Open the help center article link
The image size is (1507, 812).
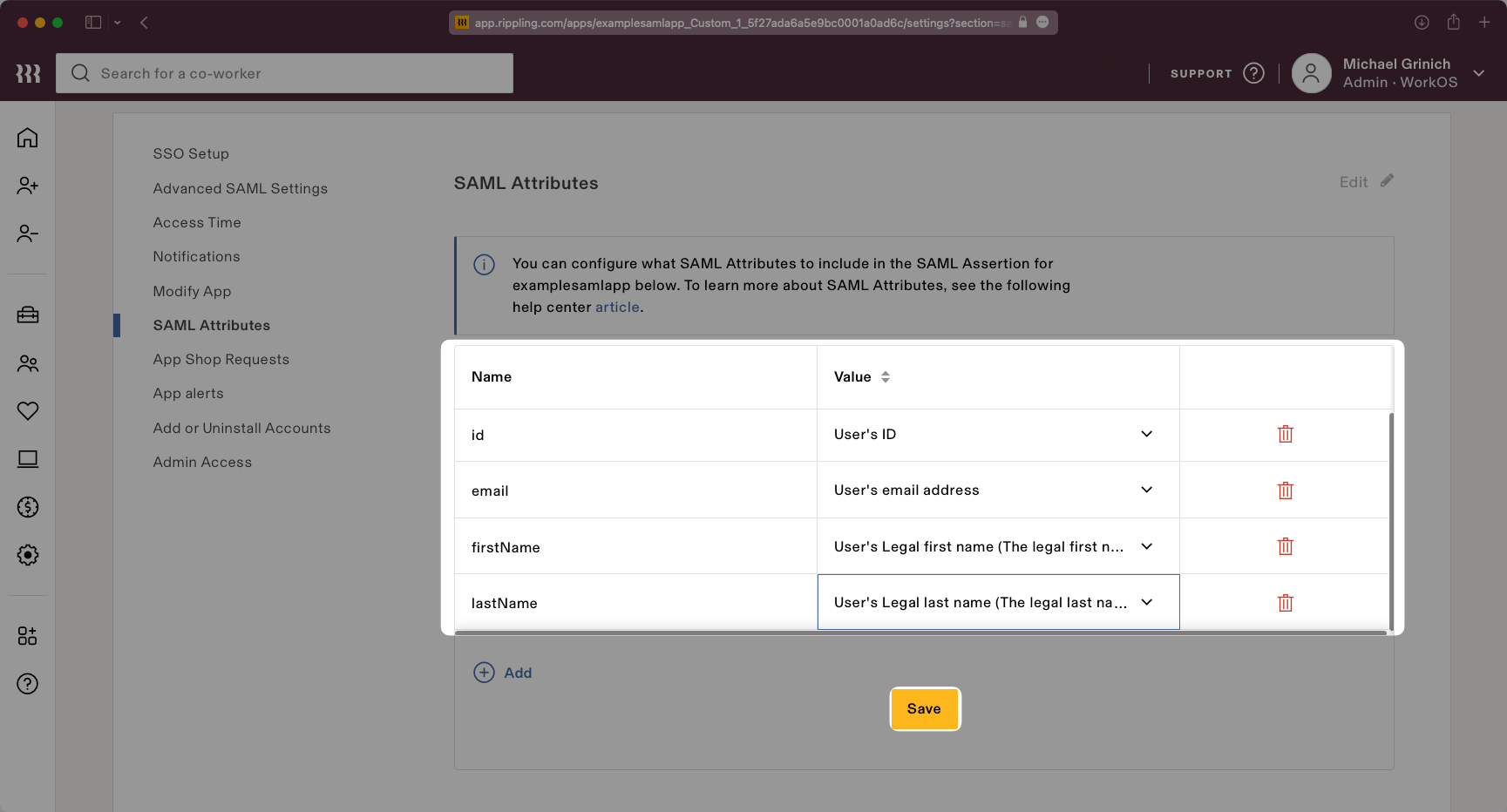pyautogui.click(x=617, y=308)
